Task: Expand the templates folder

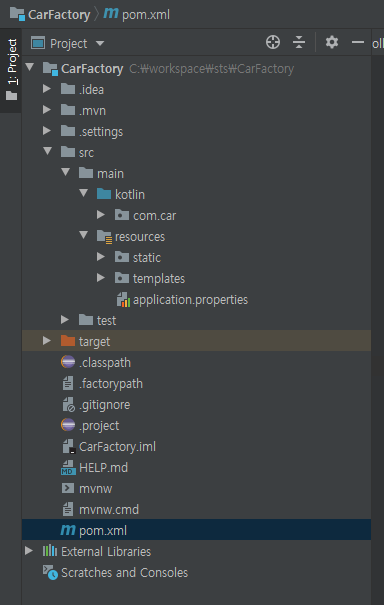Action: click(101, 278)
